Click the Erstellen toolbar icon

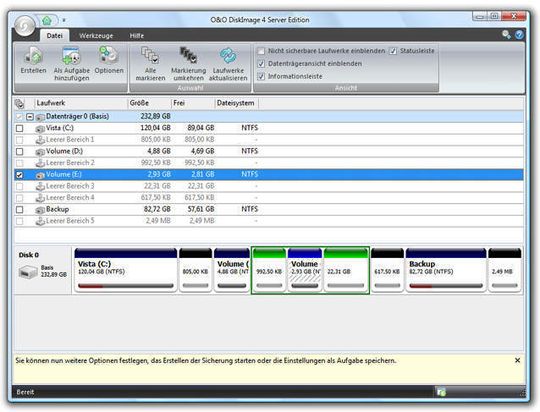33,56
